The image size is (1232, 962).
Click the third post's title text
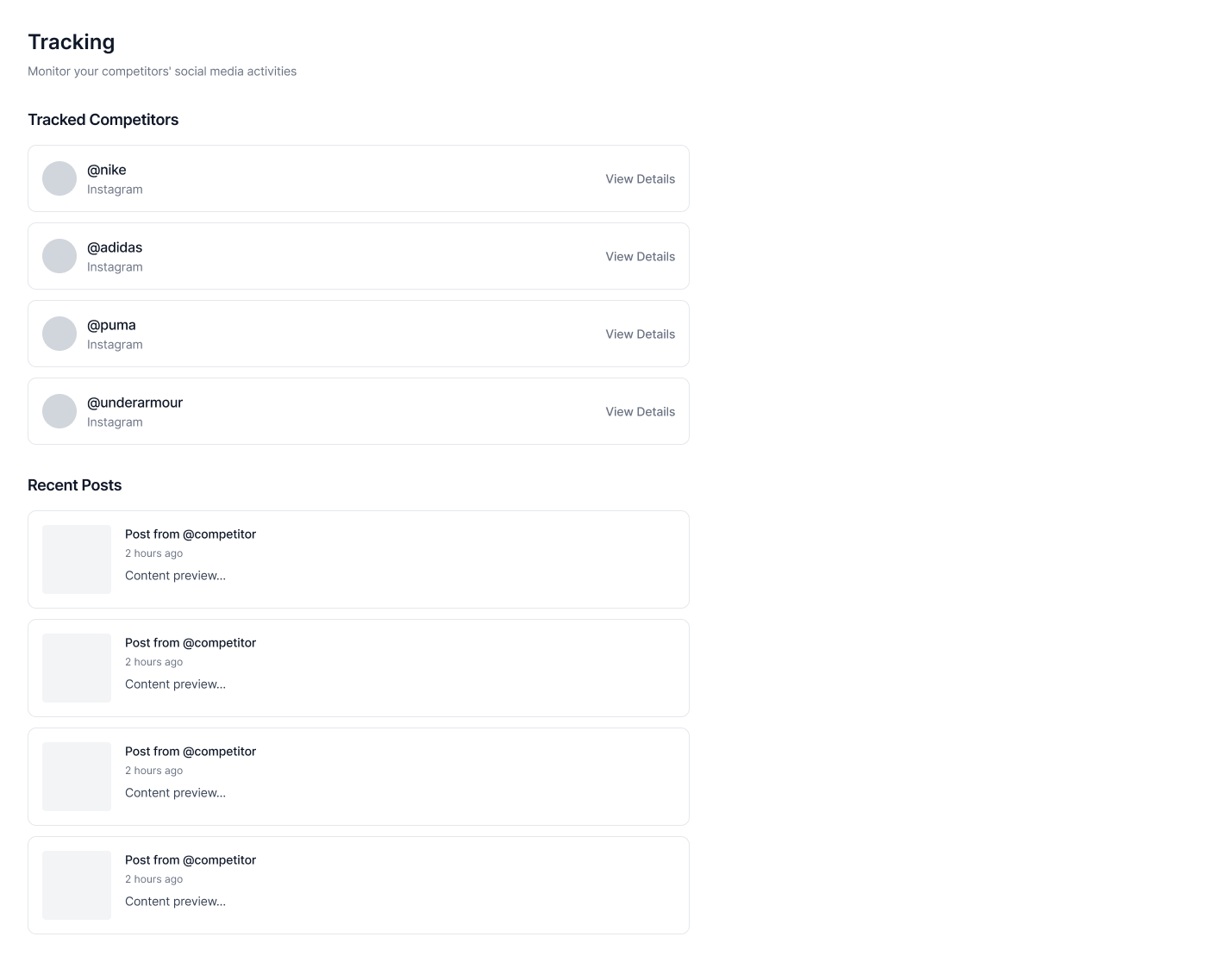[x=191, y=752]
